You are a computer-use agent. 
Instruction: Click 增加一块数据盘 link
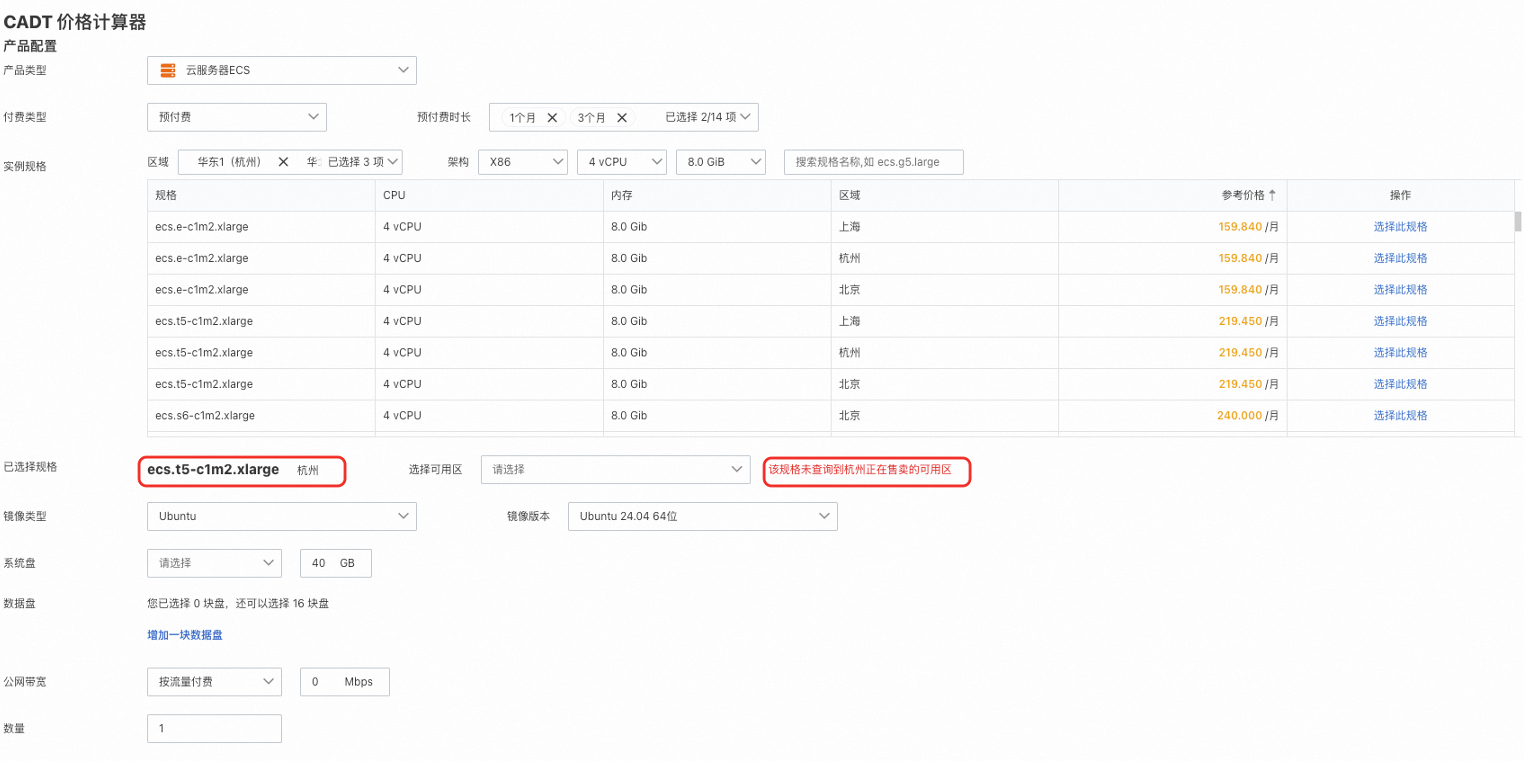[x=185, y=634]
